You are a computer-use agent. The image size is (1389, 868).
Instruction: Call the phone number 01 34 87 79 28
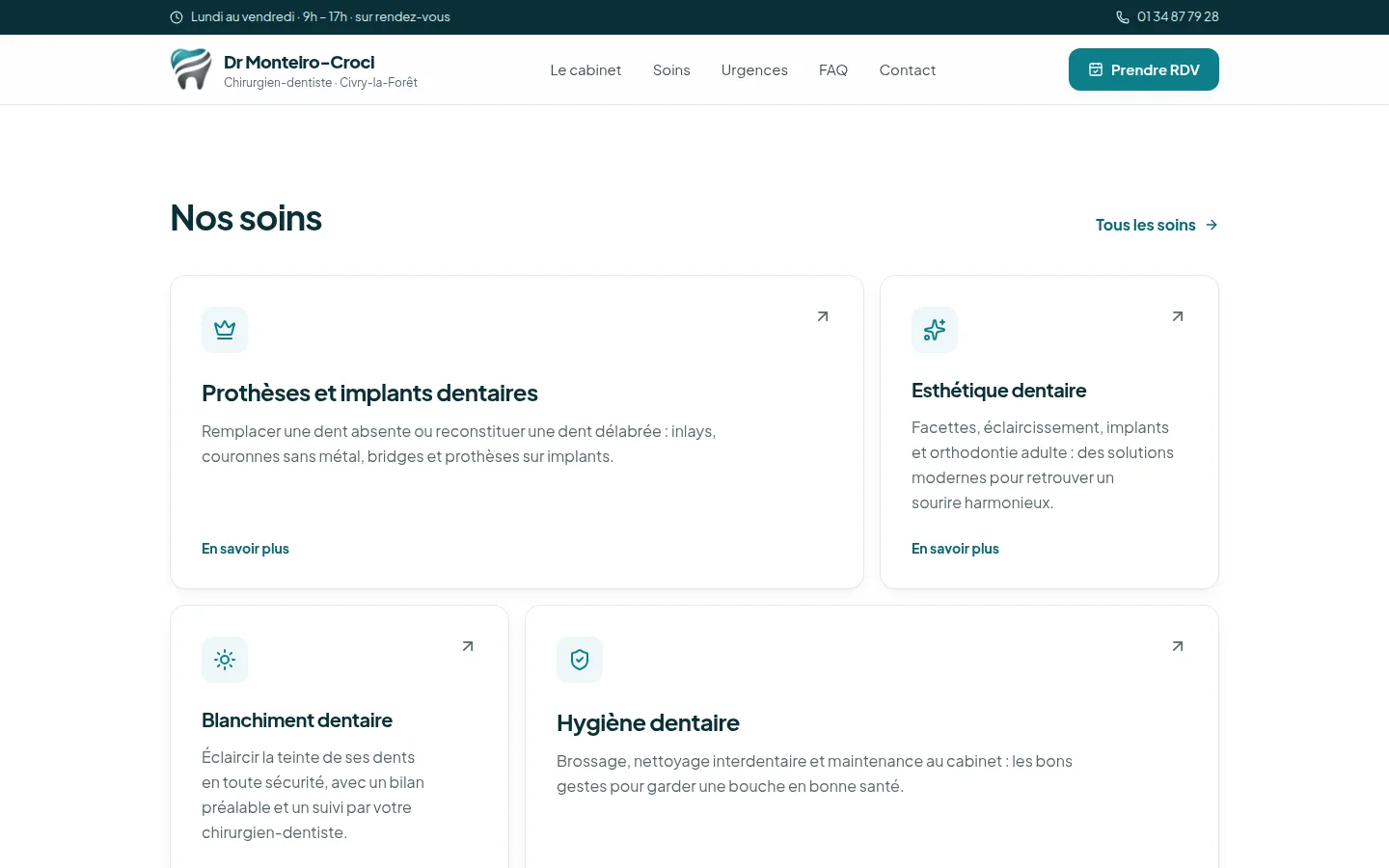coord(1178,17)
